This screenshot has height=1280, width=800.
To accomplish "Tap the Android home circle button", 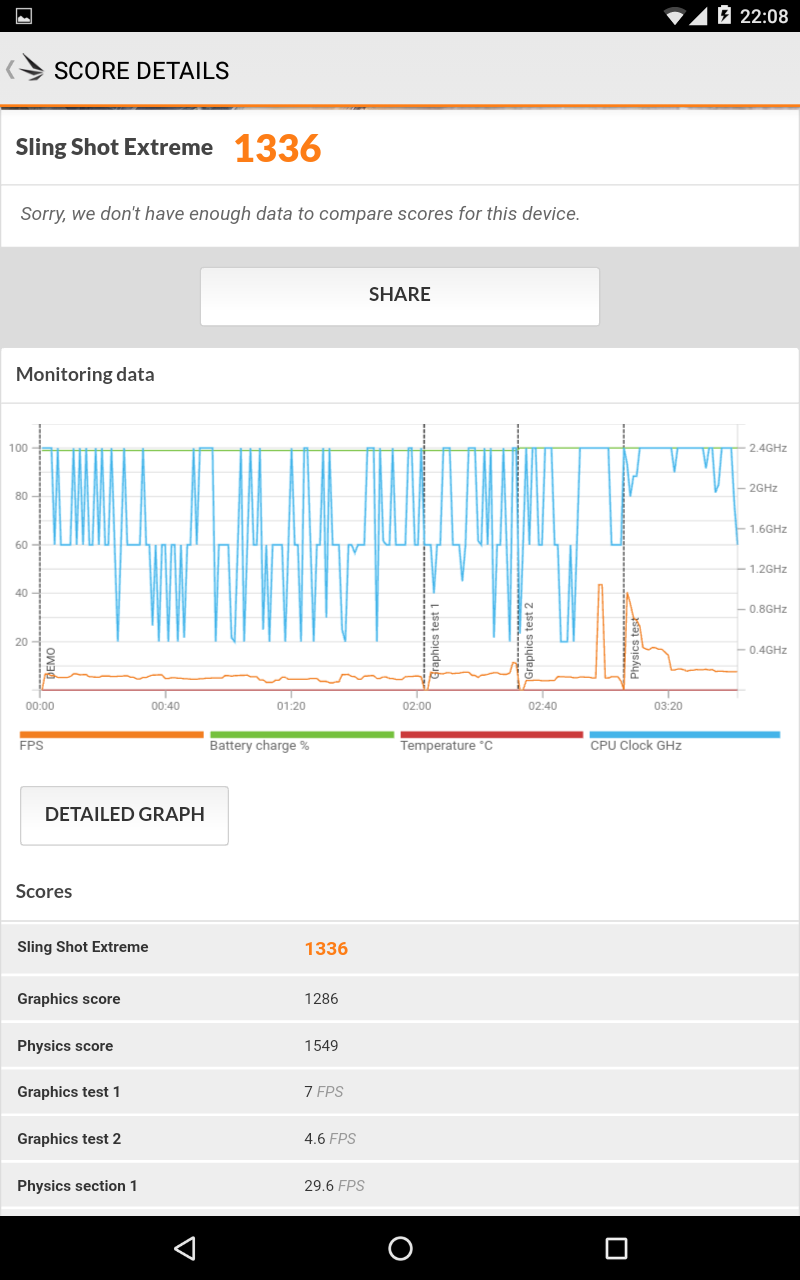I will (x=400, y=1247).
